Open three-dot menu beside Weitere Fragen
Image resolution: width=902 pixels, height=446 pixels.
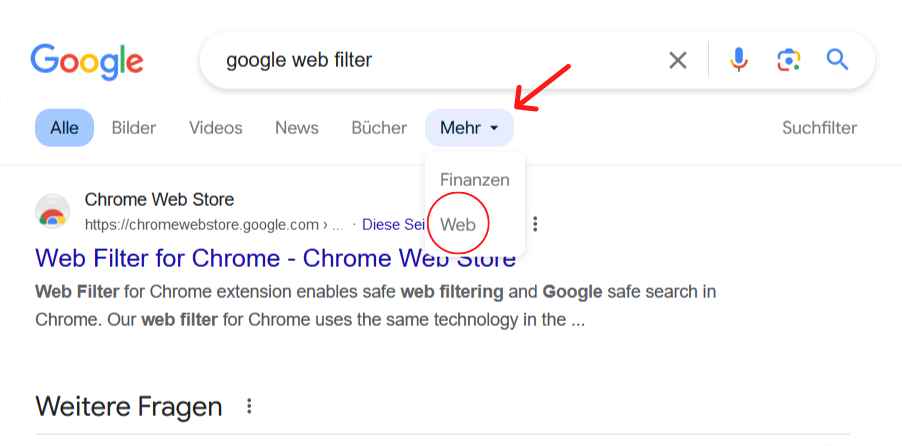249,407
